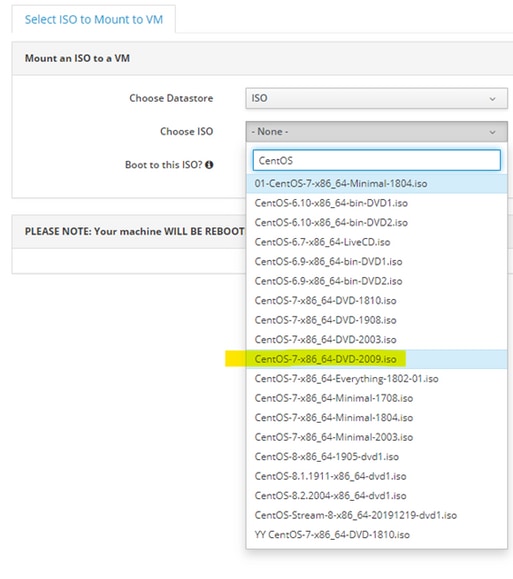Select CentOS-8.2.2004-x86_64-dvd1.iso
Screen dimensions: 513x579
376,496
